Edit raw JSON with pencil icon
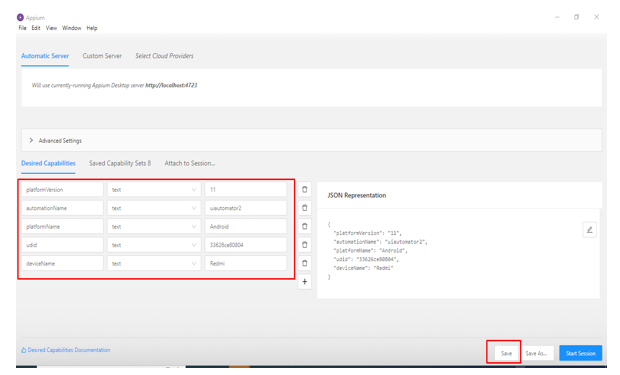 tap(590, 230)
